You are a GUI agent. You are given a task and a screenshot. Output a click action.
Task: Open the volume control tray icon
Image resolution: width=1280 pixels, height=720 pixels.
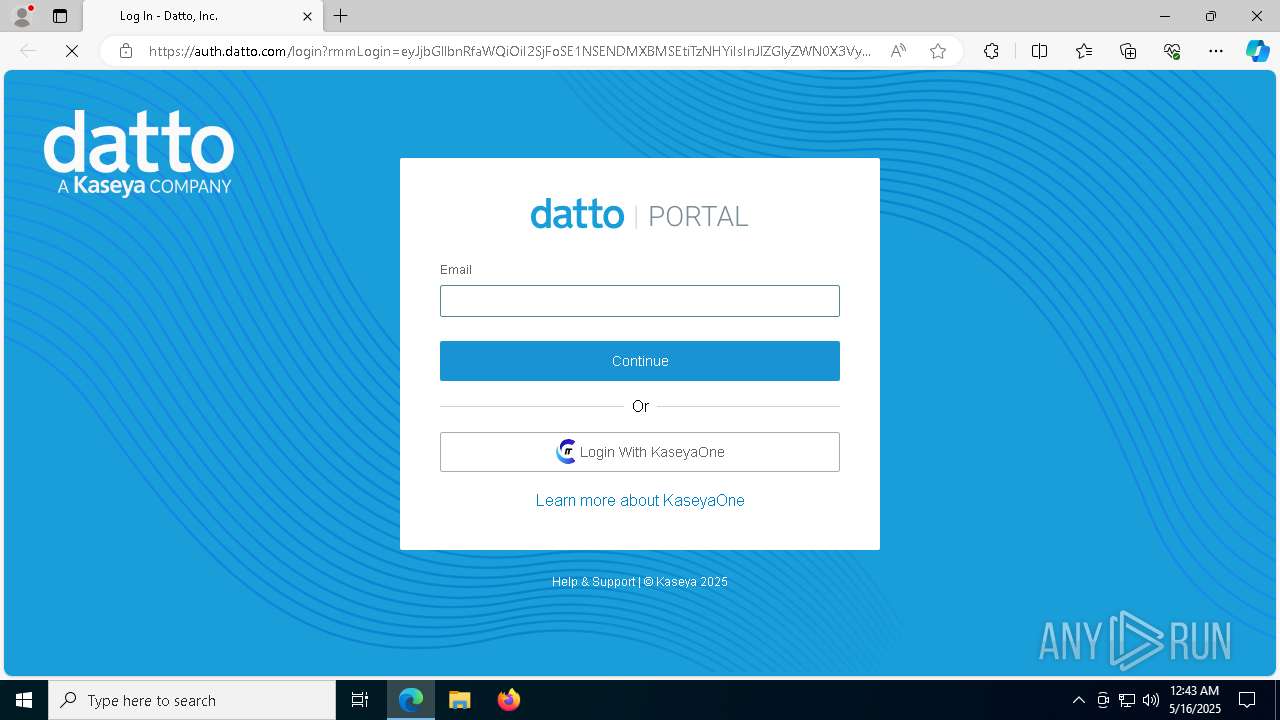click(1151, 700)
